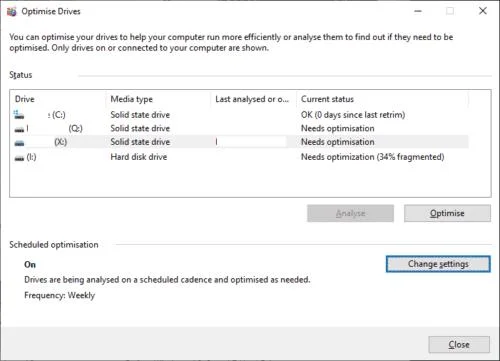
Task: Select the C: drive icon
Action: (x=19, y=115)
